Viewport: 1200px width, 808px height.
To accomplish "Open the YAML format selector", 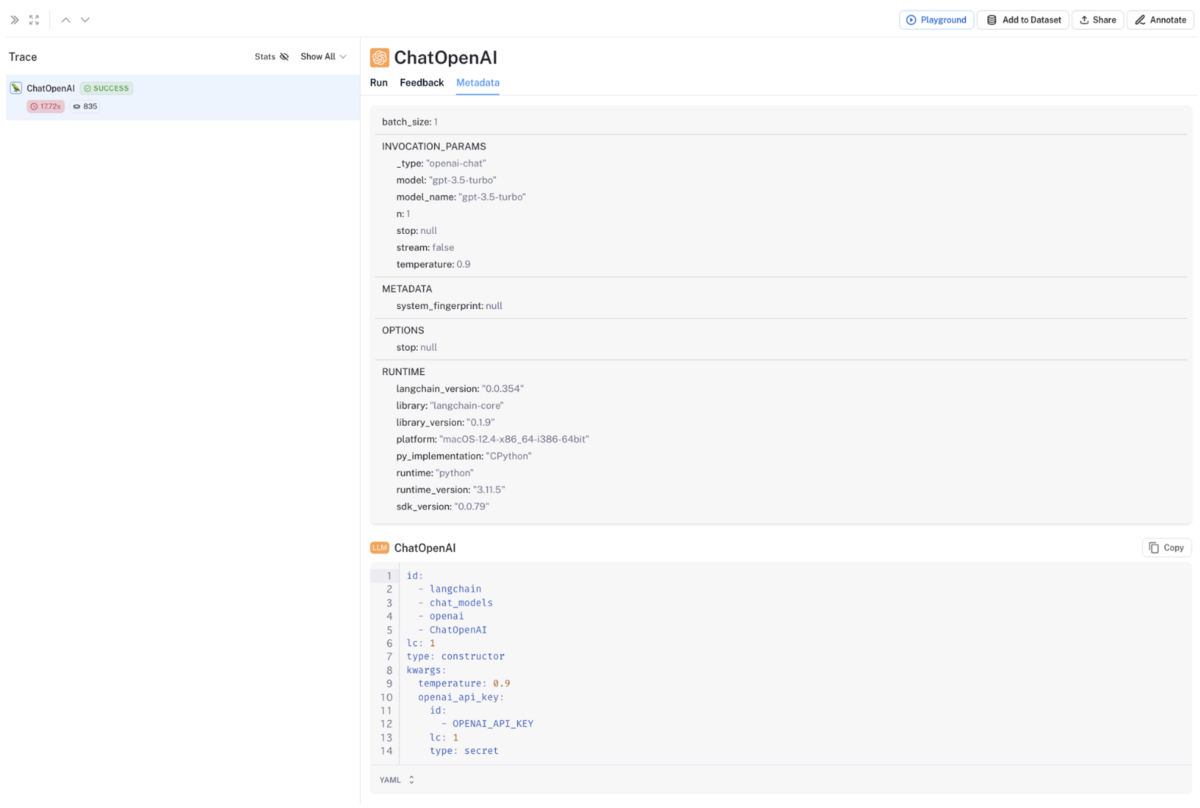I will [397, 779].
